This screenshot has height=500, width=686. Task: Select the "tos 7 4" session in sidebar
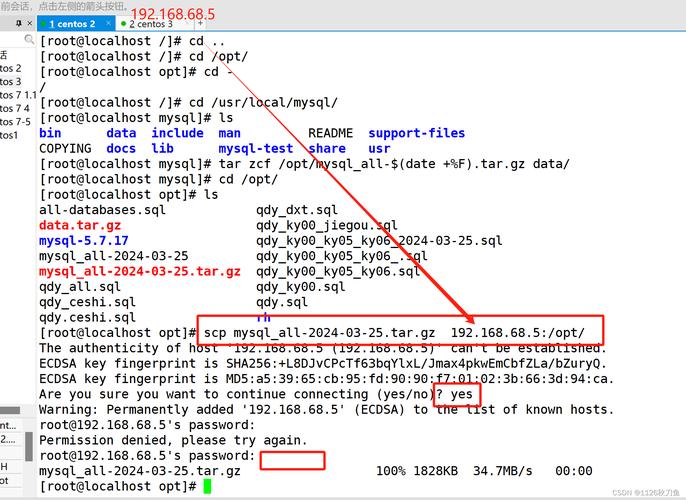coord(14,108)
